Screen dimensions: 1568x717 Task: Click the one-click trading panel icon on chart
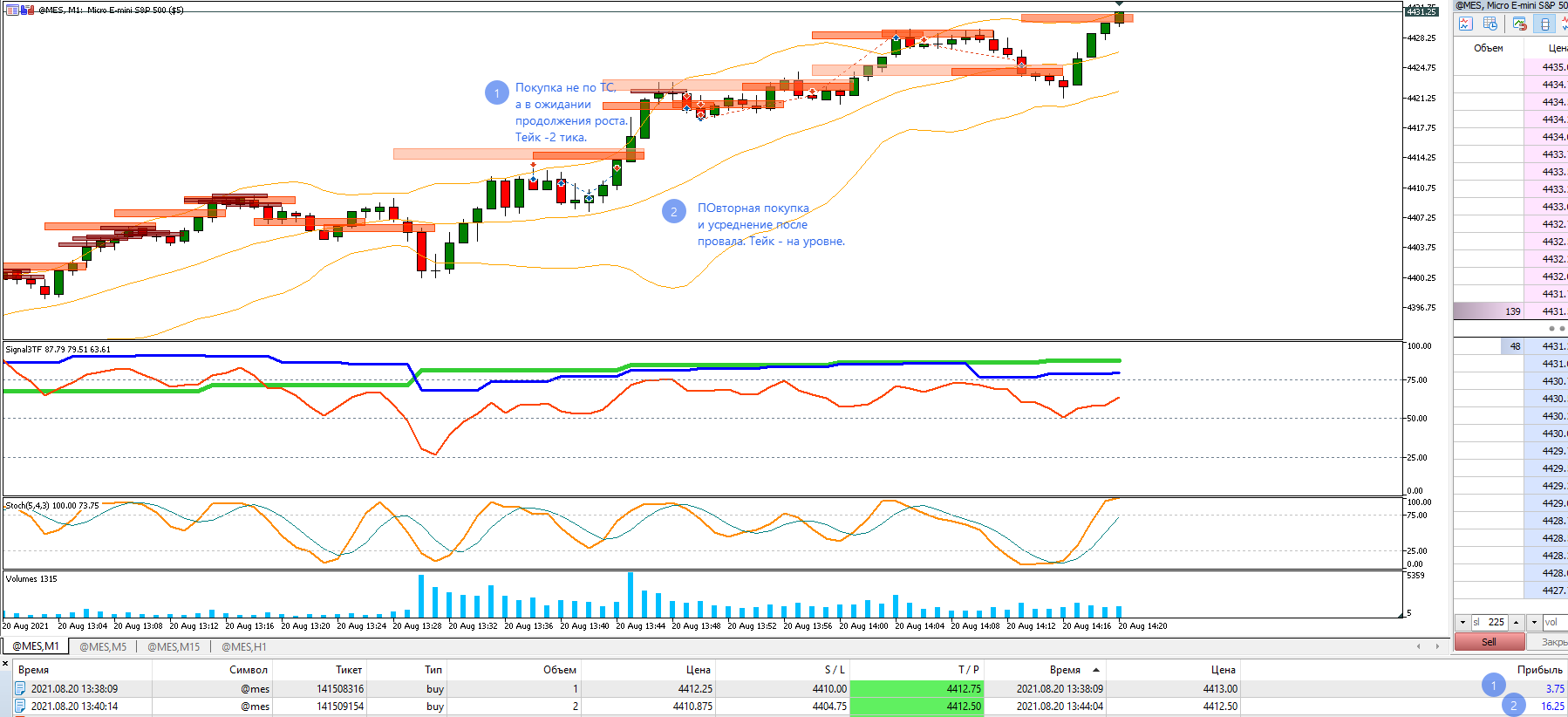pyautogui.click(x=27, y=10)
